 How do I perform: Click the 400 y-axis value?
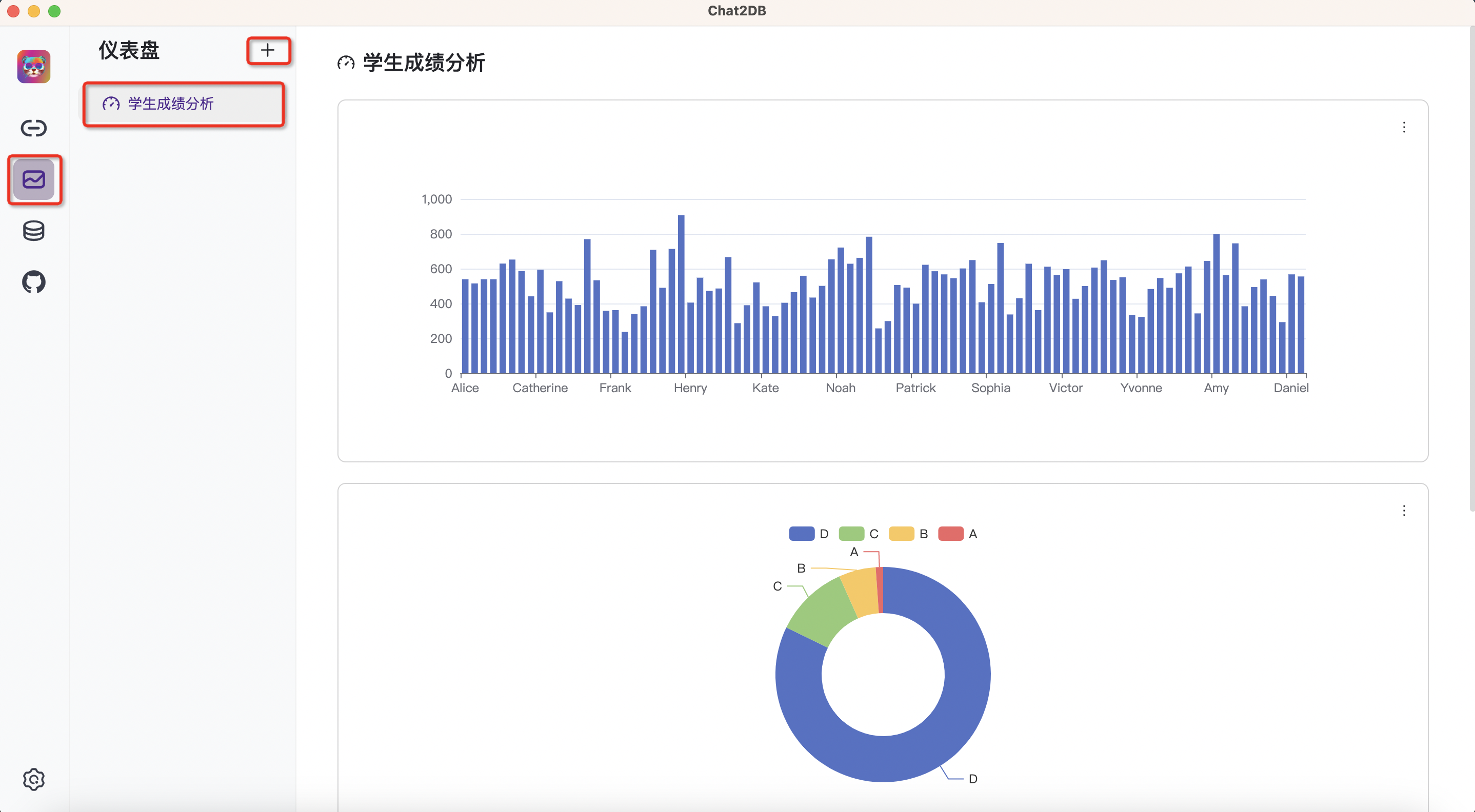point(441,304)
